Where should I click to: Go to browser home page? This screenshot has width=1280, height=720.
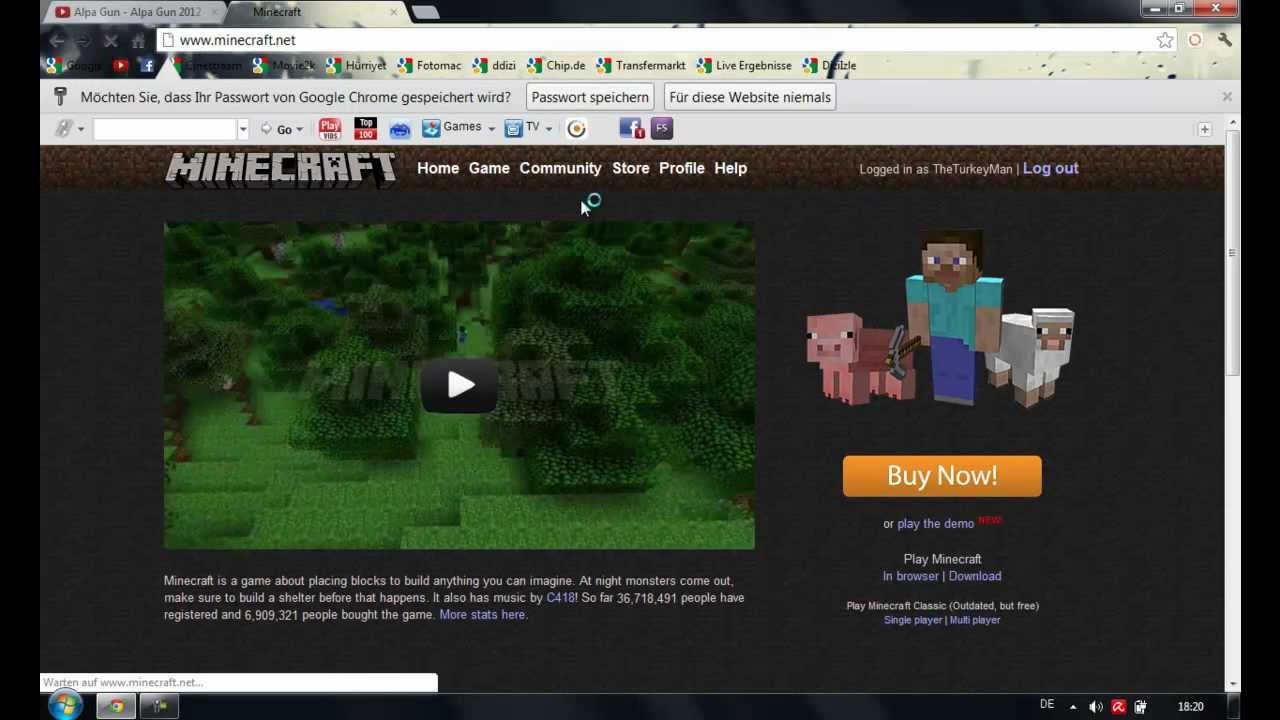(x=138, y=40)
